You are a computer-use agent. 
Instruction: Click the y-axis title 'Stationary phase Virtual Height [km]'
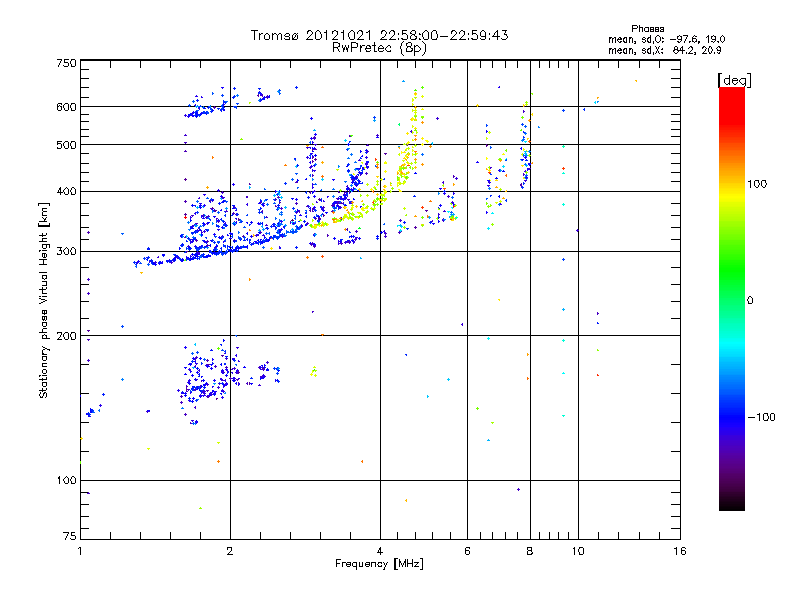coord(44,300)
